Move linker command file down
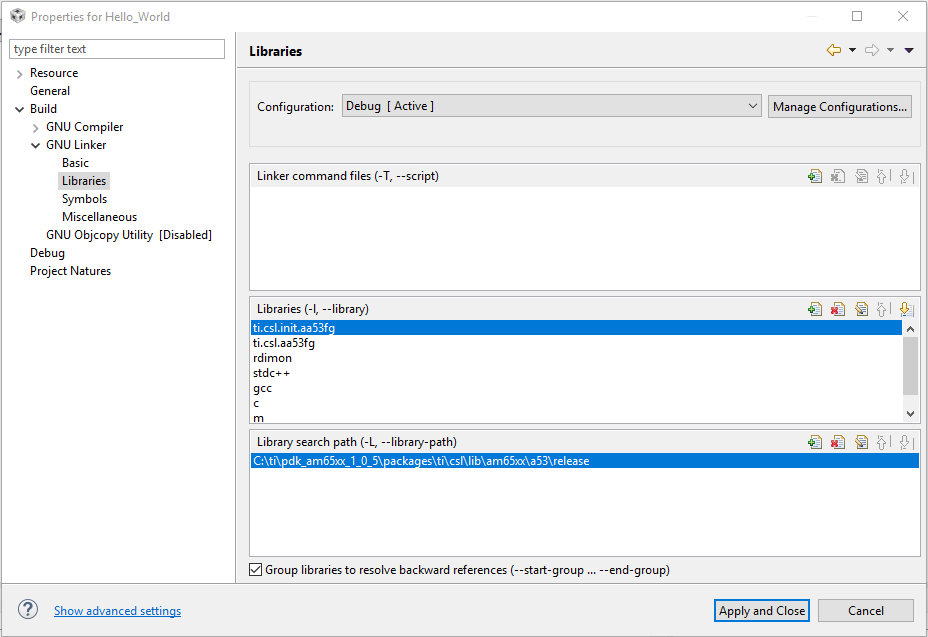The height and width of the screenshot is (637, 928). click(906, 176)
